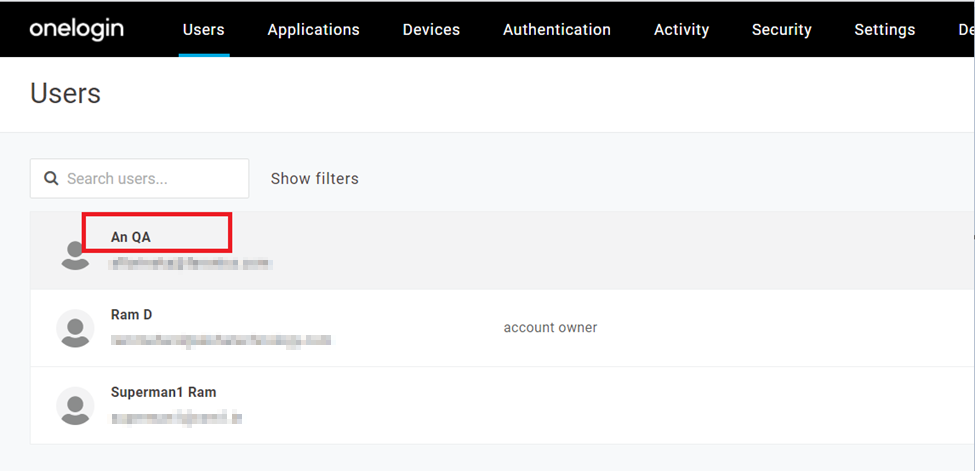Navigate to the Settings menu
Screen dimensions: 975x471
click(x=884, y=30)
